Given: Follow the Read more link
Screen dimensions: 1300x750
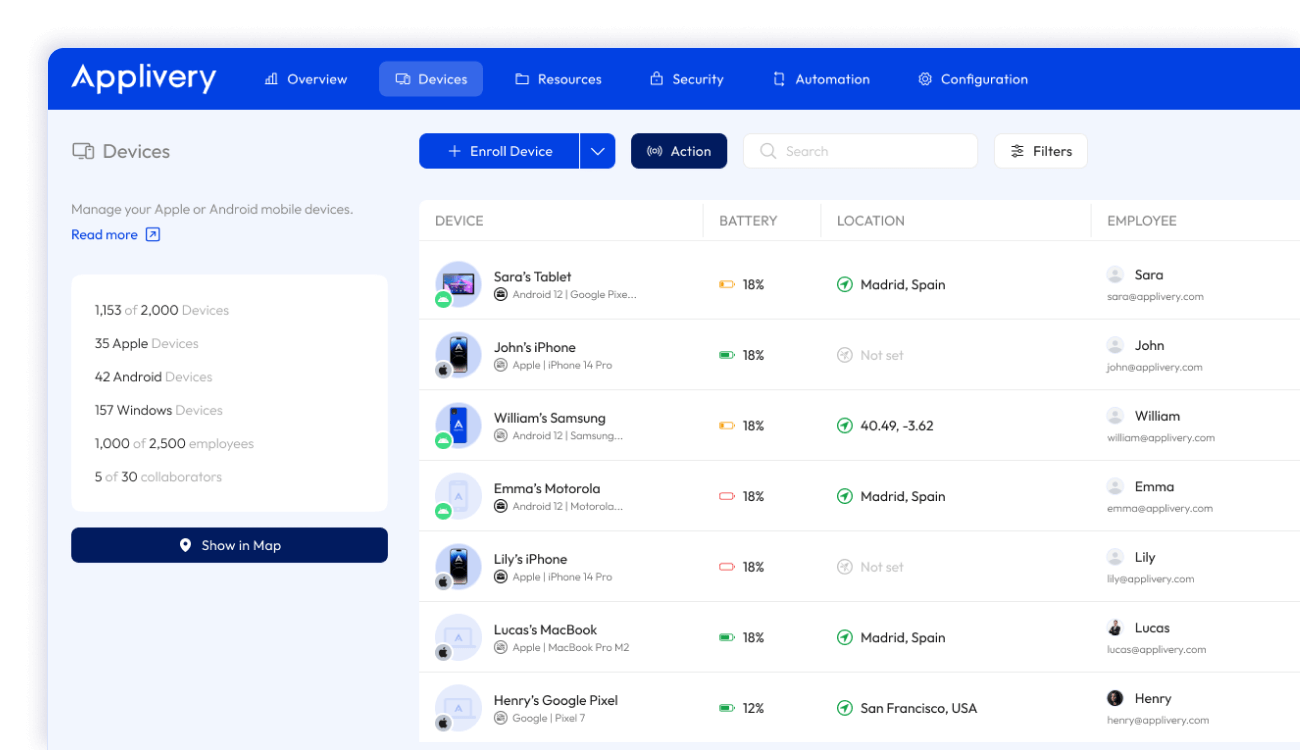Looking at the screenshot, I should point(104,235).
